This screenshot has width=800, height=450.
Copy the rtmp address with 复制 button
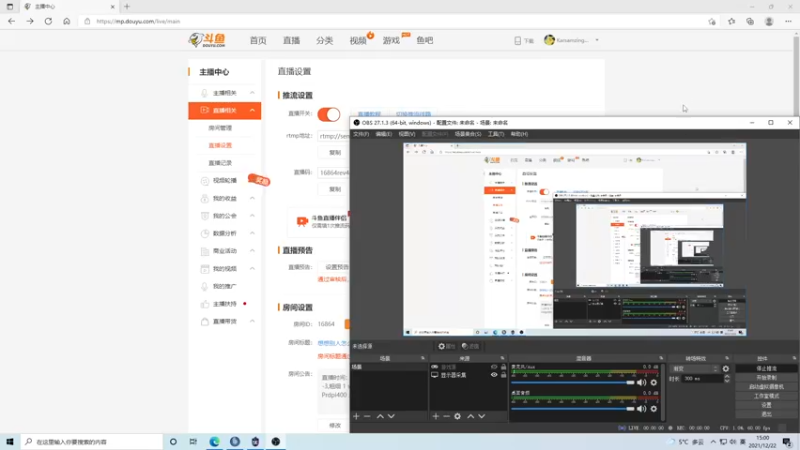click(x=335, y=153)
